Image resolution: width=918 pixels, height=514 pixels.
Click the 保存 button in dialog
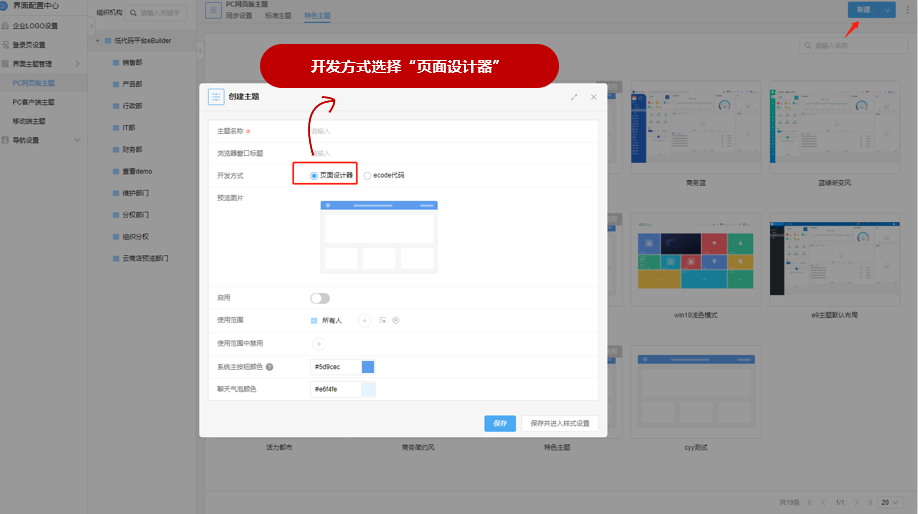pos(500,423)
